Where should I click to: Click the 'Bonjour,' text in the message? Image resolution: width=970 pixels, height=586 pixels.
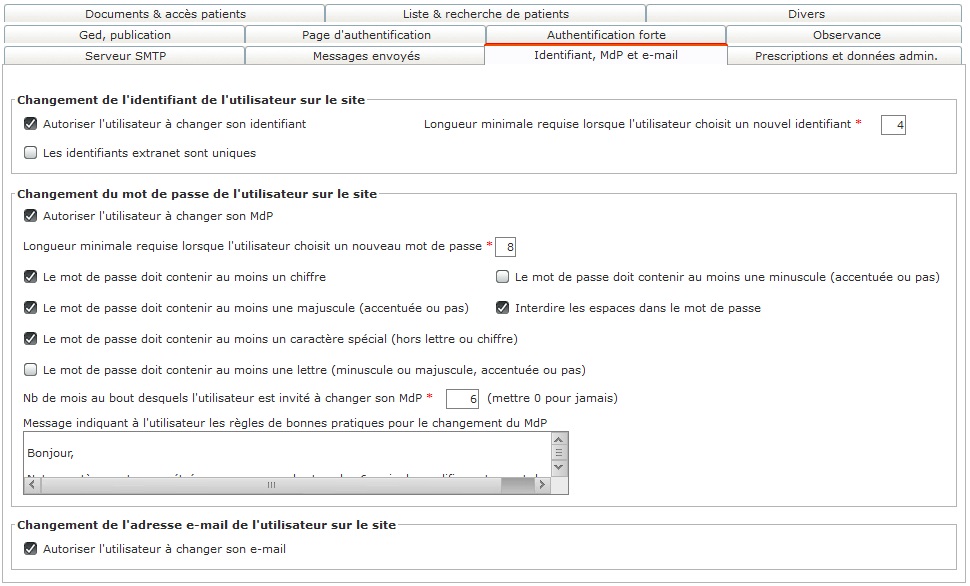click(x=51, y=453)
